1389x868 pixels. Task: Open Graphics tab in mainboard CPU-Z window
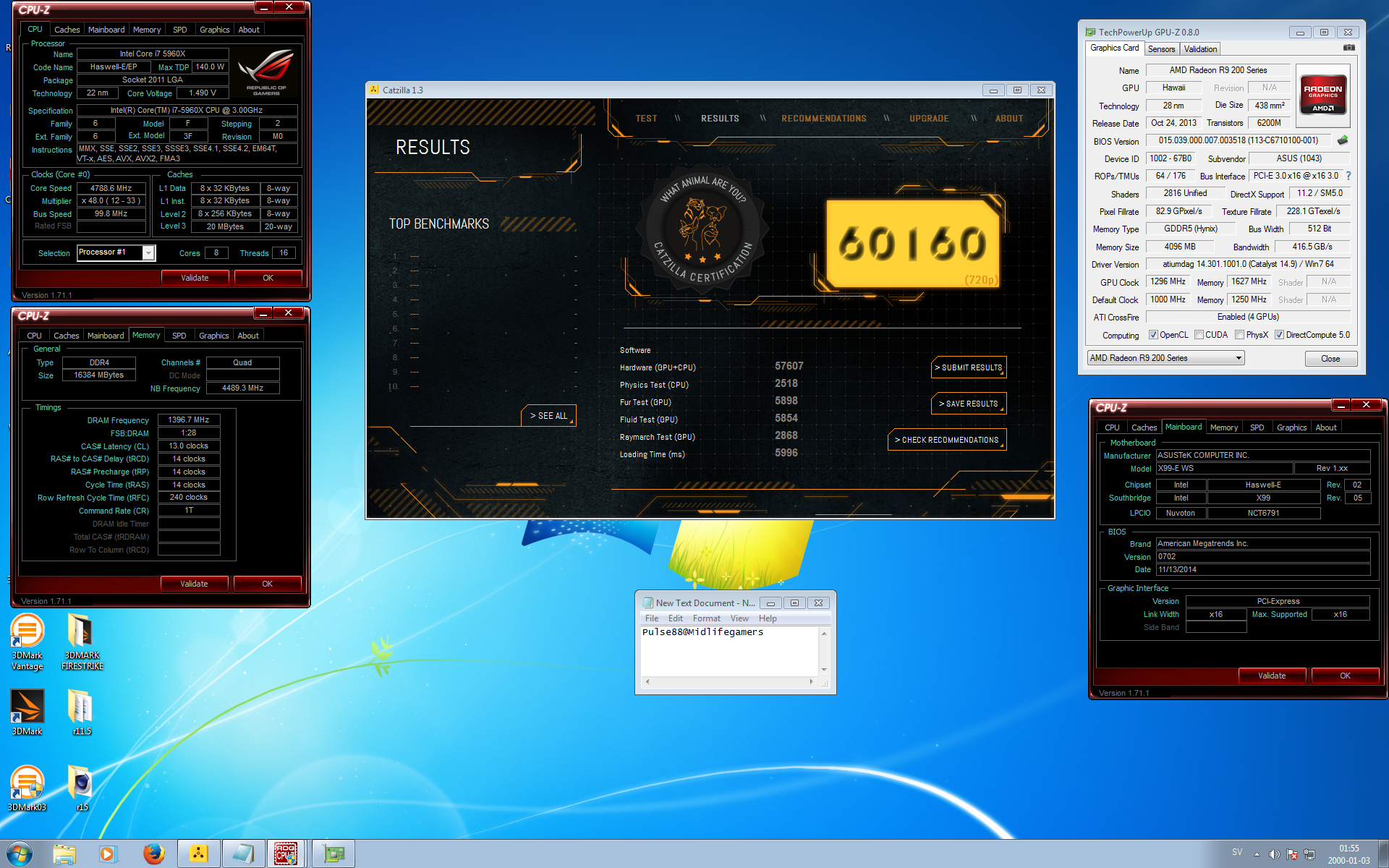coord(1291,427)
